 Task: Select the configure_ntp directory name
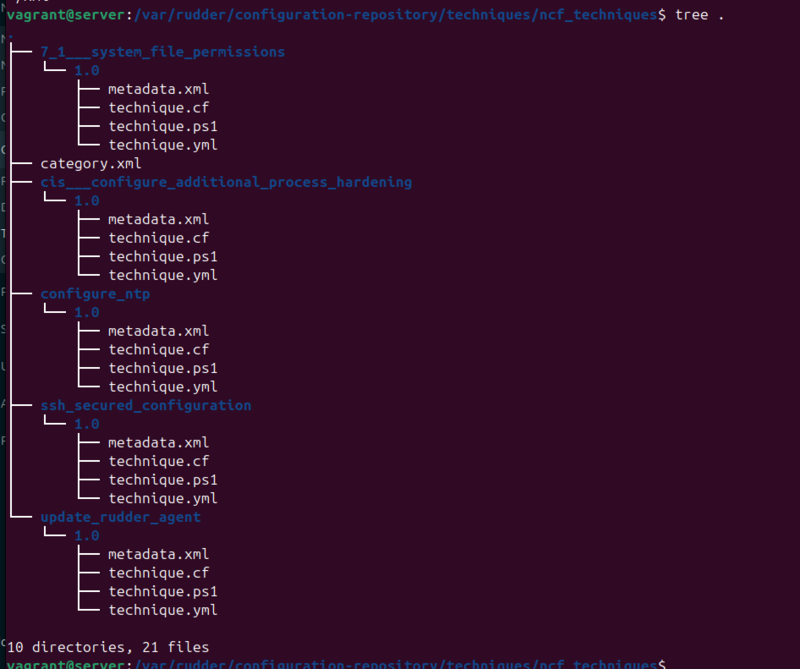pos(95,294)
